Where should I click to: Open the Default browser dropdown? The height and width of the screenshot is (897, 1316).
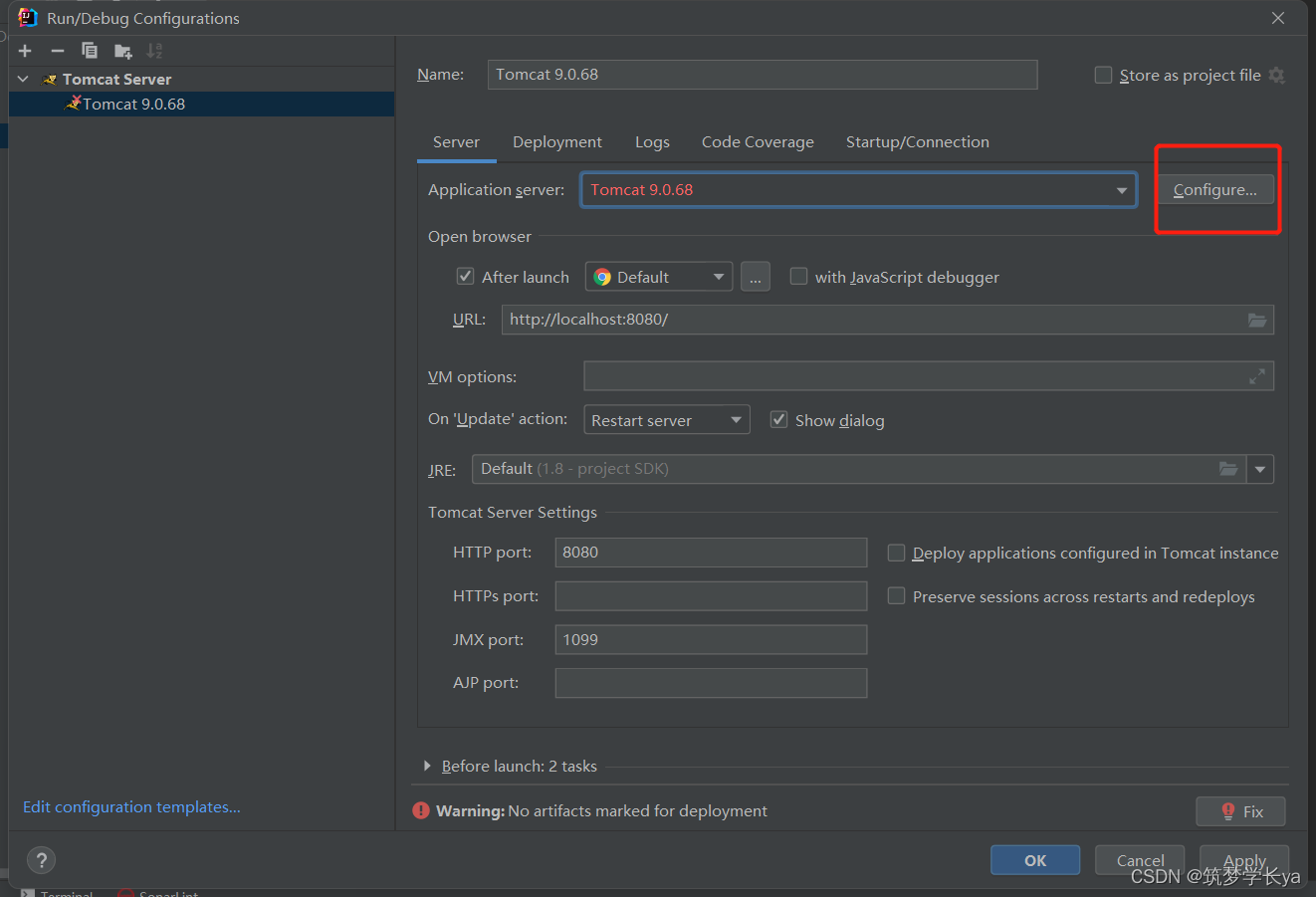pos(659,277)
